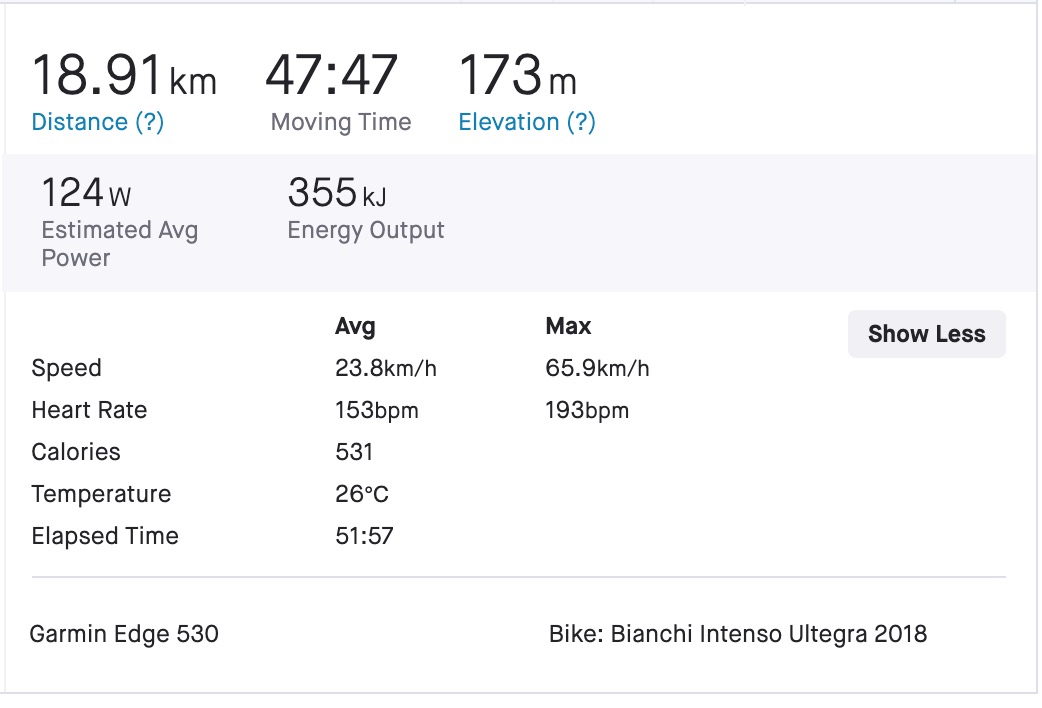Click the 355 kJ energy output value
The height and width of the screenshot is (708, 1042).
[x=337, y=193]
